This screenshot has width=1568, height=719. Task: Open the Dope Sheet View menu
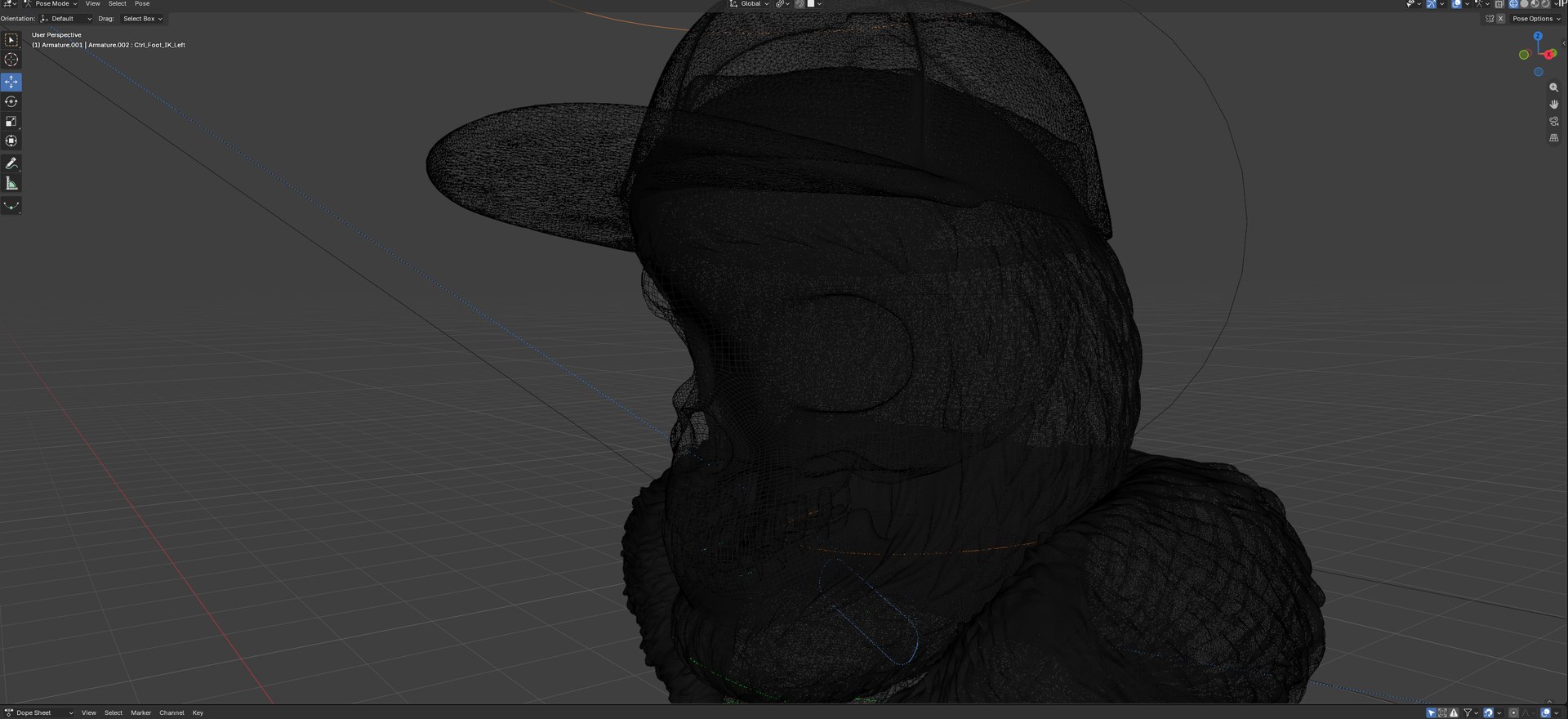point(89,712)
